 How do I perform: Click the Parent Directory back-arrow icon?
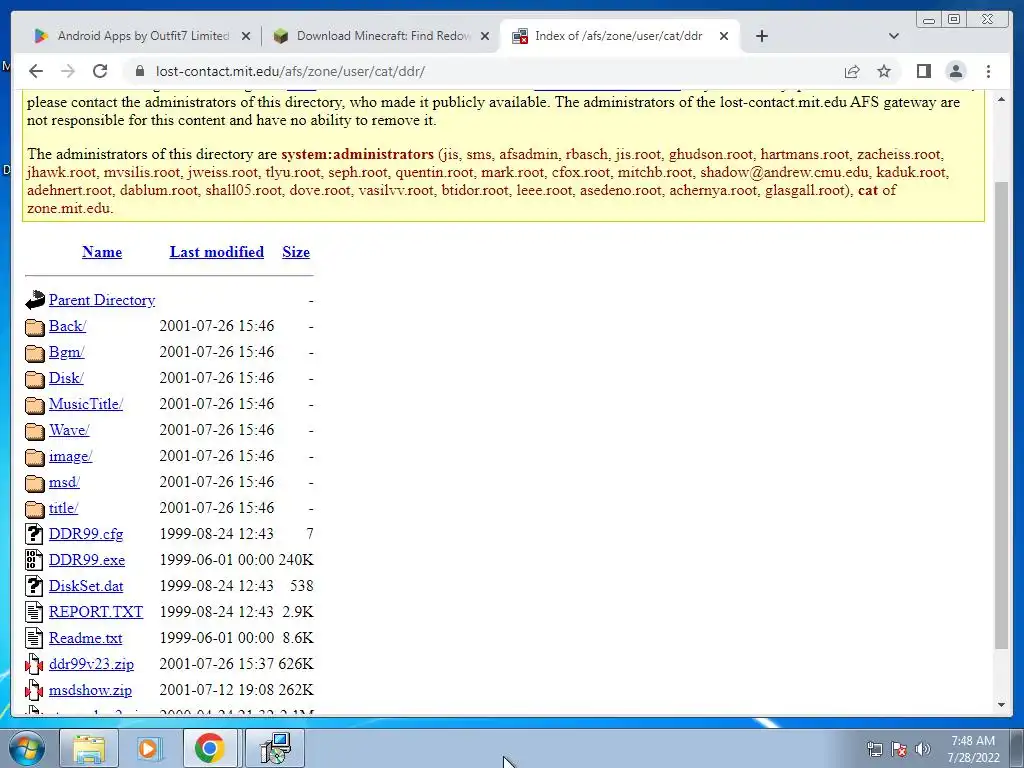[x=35, y=300]
